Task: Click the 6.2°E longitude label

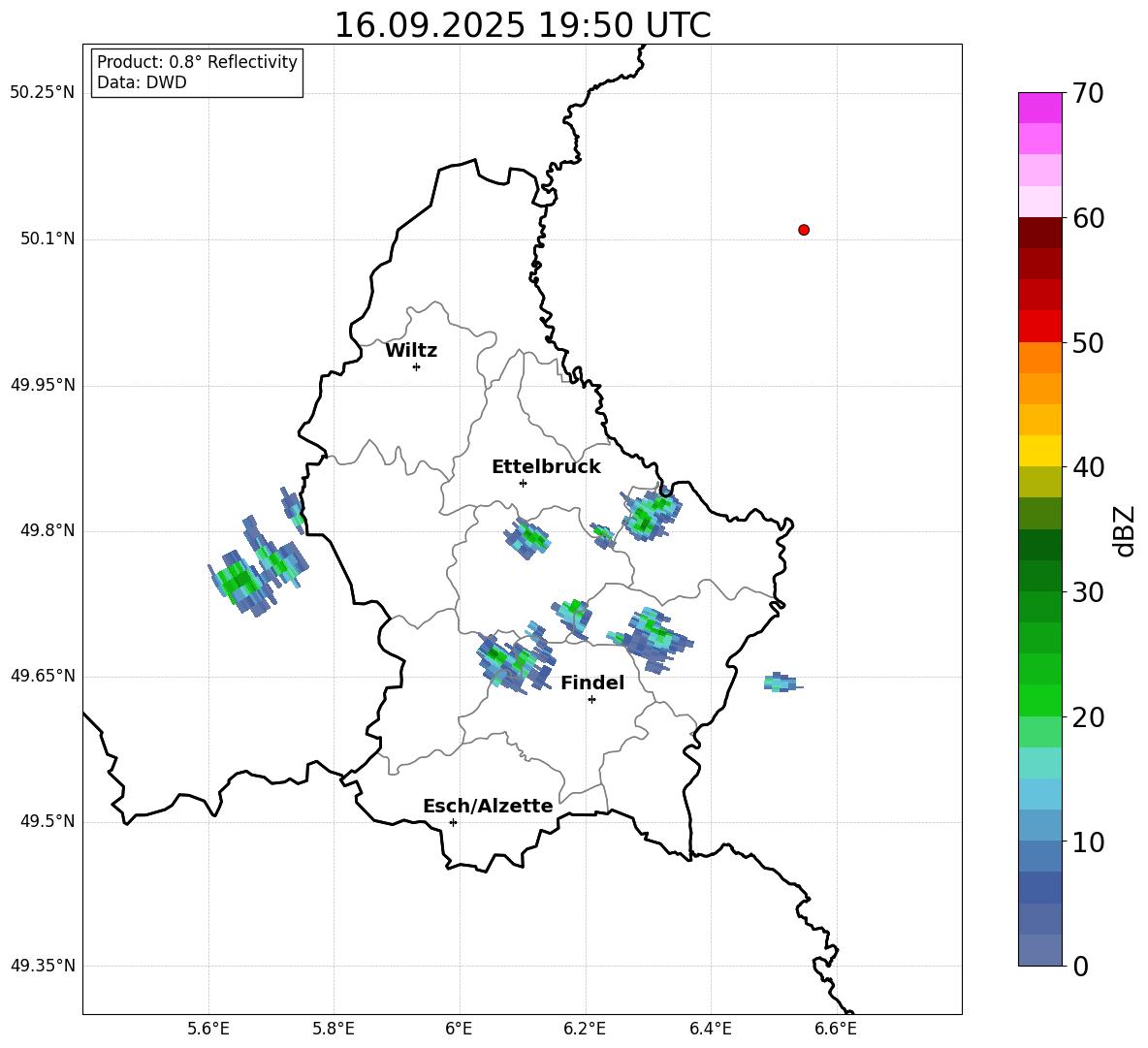Action: click(585, 1029)
